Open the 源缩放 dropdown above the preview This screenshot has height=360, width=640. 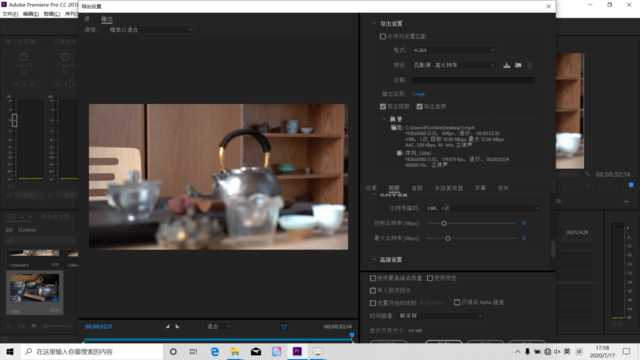[150, 30]
